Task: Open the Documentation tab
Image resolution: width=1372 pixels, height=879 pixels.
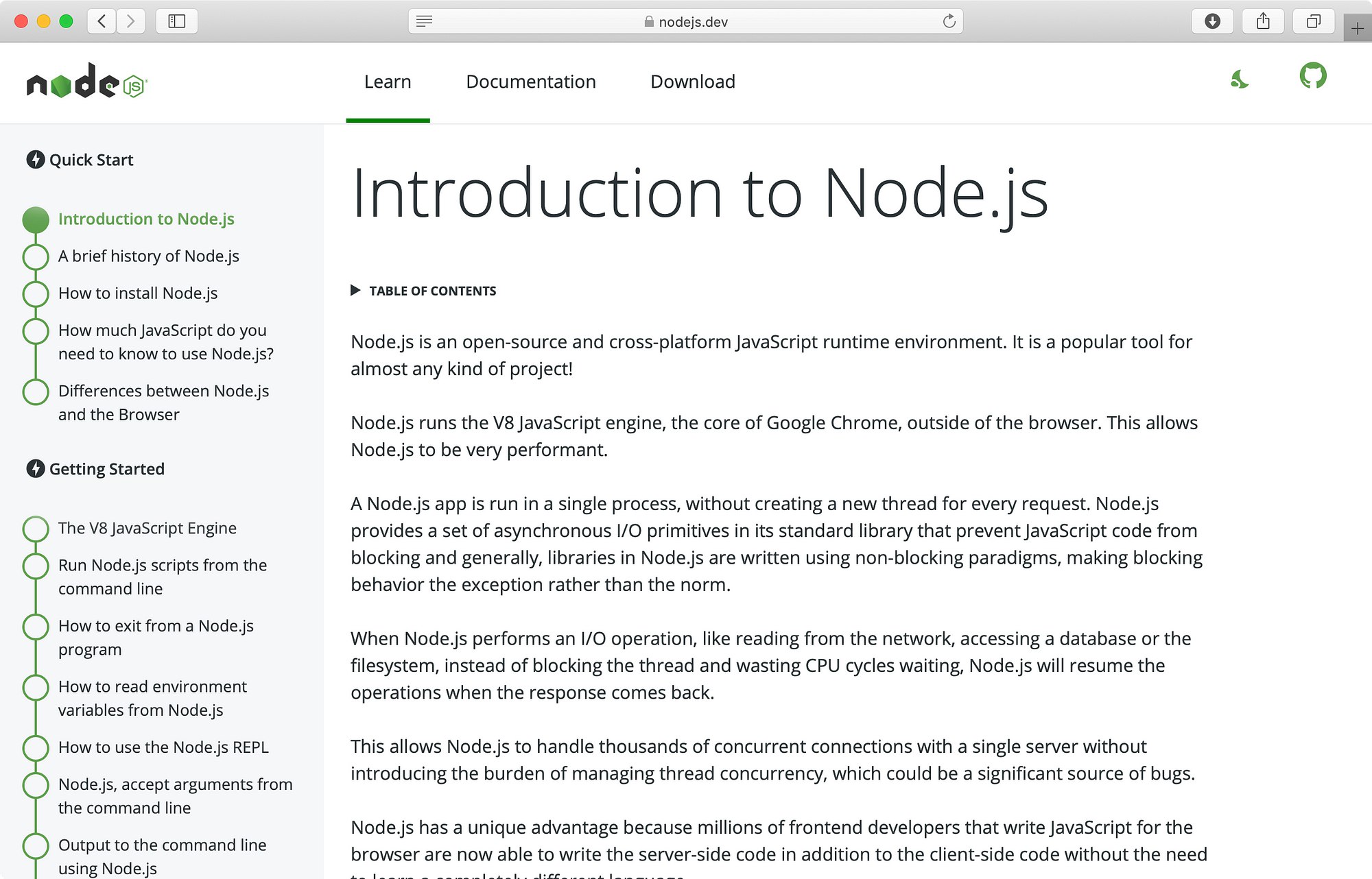Action: 531,82
